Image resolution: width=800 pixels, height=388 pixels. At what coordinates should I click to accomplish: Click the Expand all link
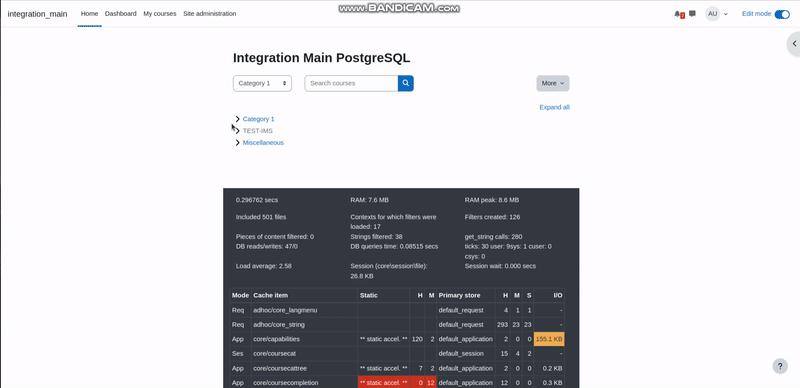(554, 107)
